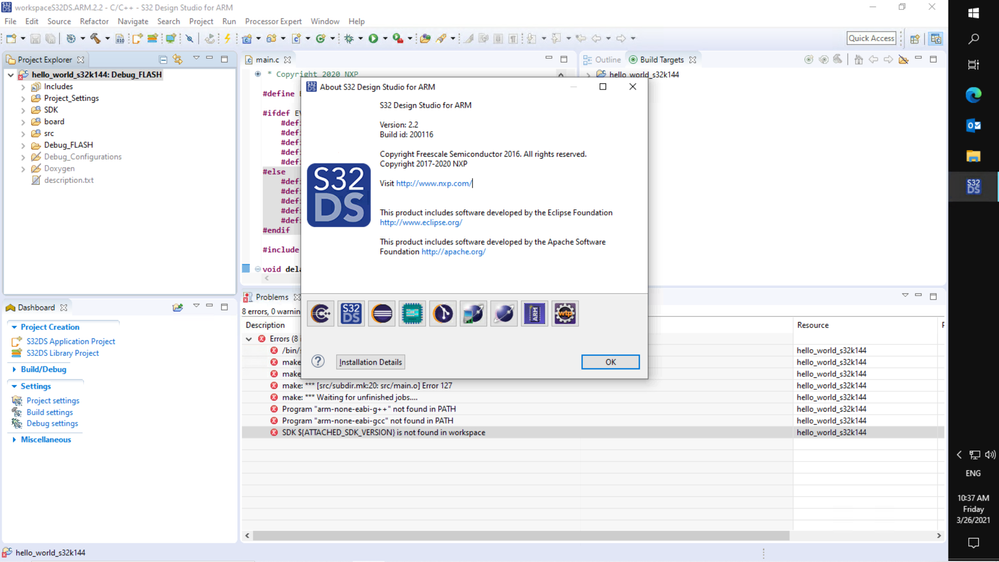Viewport: 999px width, 562px height.
Task: Switch to the Outline tab
Action: [601, 59]
